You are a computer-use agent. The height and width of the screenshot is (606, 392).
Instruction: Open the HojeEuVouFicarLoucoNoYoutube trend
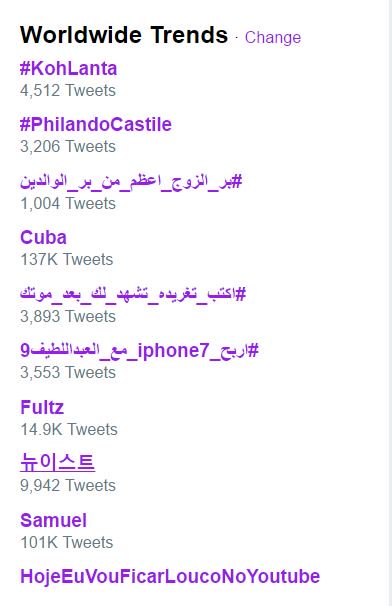coord(170,576)
